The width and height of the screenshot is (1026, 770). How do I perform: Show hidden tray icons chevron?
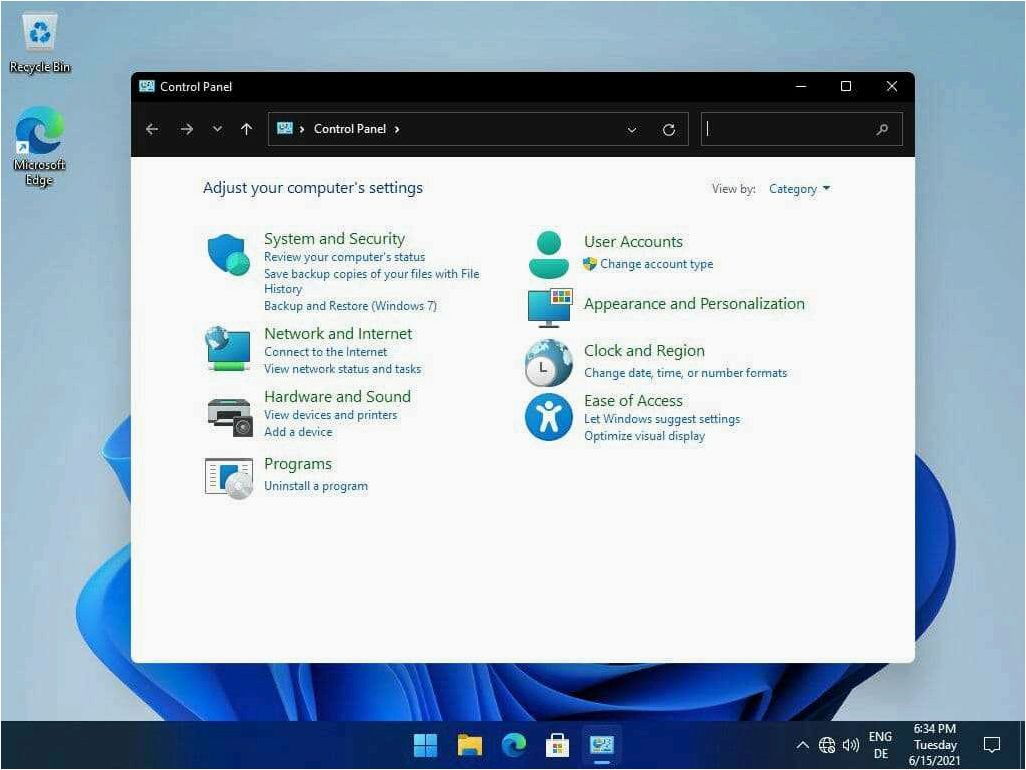802,745
